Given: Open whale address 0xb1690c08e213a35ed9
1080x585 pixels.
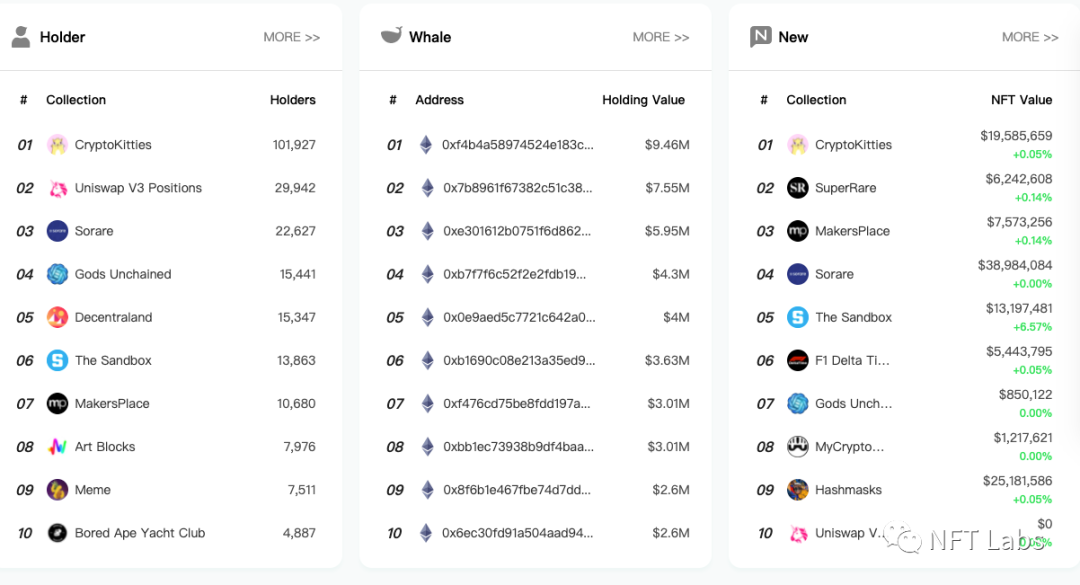Looking at the screenshot, I should click(519, 360).
